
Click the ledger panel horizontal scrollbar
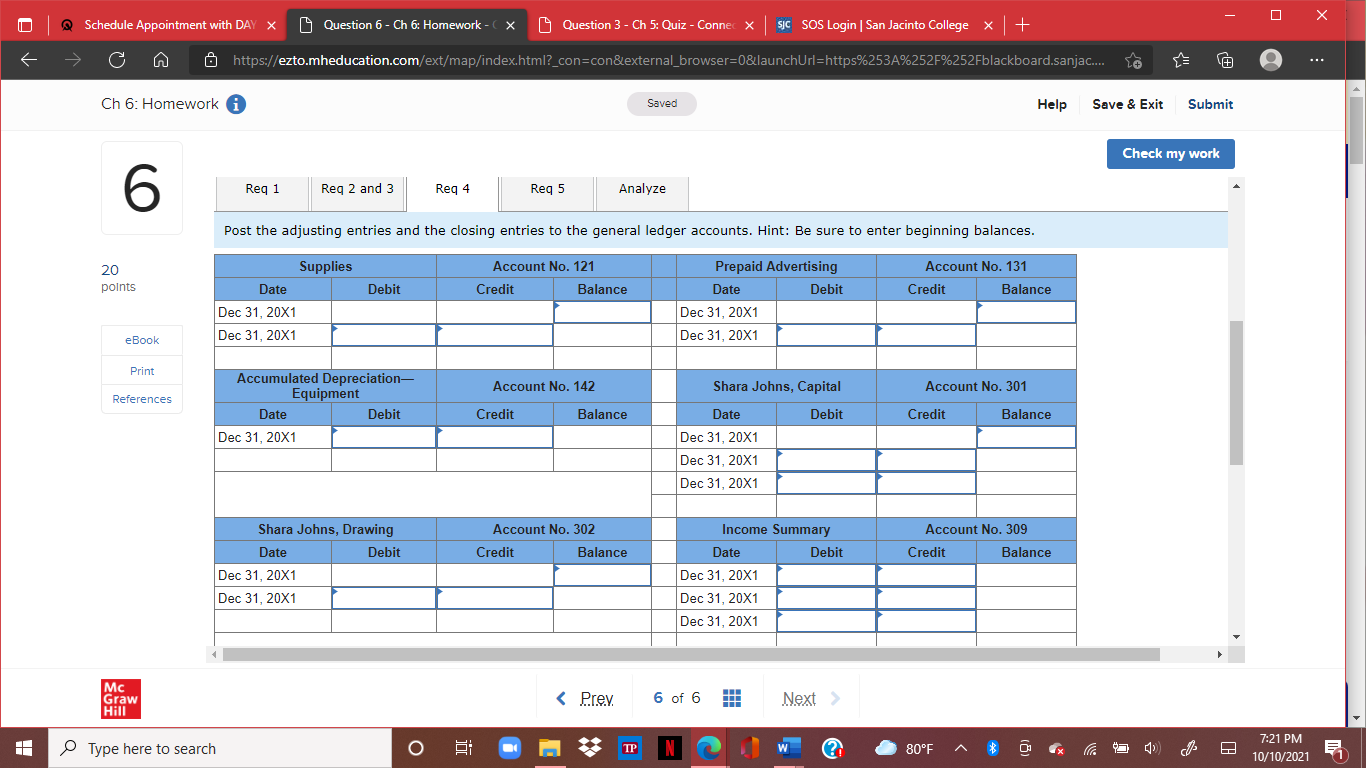coord(691,654)
